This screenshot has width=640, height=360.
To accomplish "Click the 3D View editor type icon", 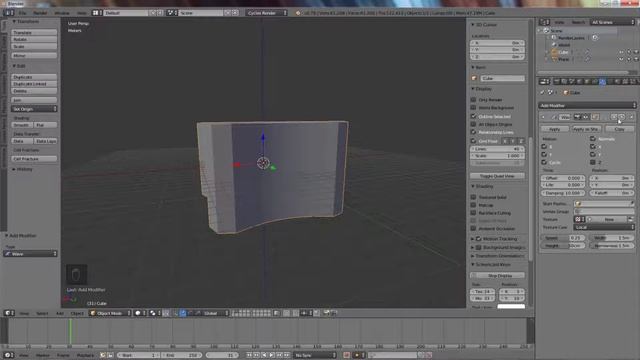I will [8, 313].
